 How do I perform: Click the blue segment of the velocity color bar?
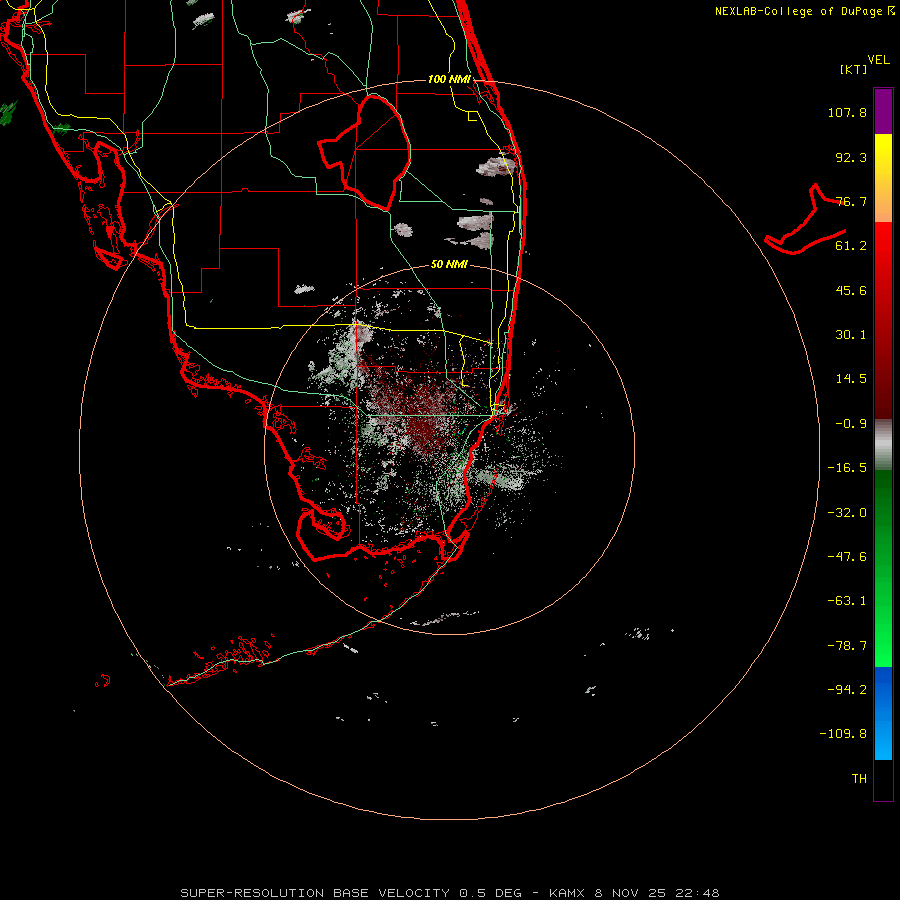pos(883,713)
